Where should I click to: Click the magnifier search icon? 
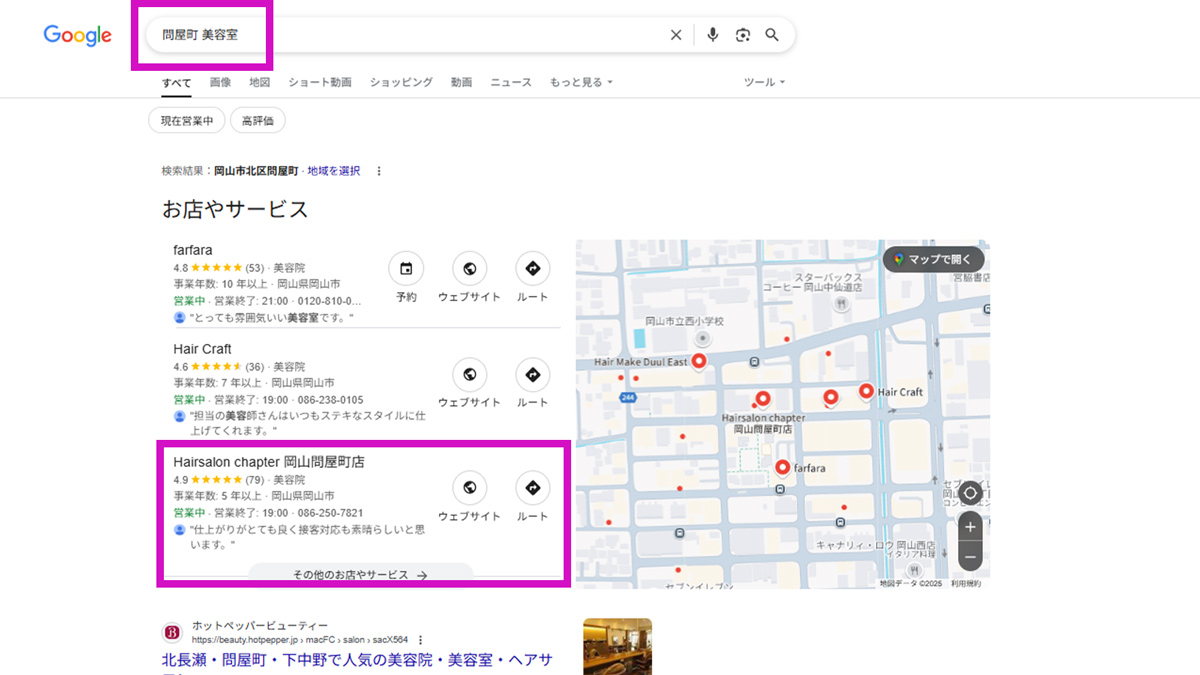tap(772, 35)
